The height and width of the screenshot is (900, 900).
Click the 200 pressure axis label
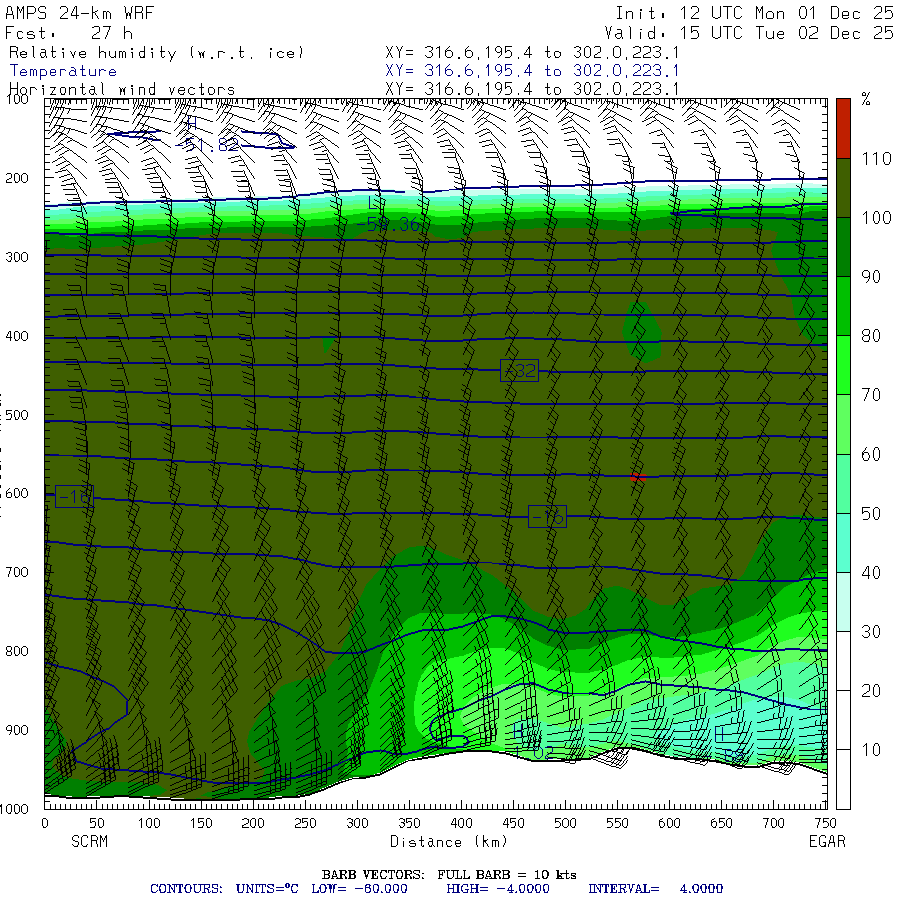[x=17, y=178]
